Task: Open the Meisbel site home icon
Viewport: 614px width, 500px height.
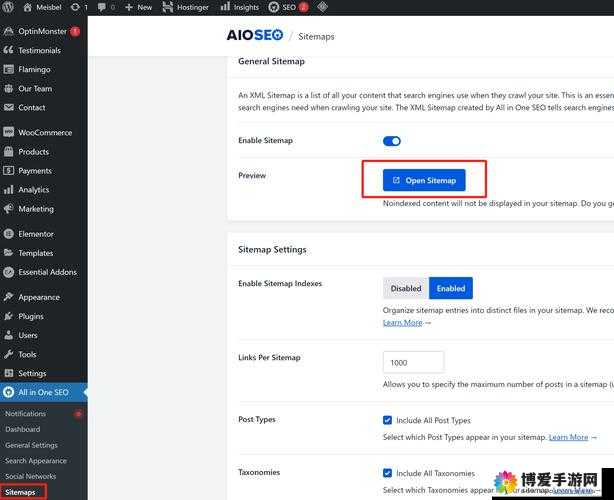Action: [x=27, y=7]
